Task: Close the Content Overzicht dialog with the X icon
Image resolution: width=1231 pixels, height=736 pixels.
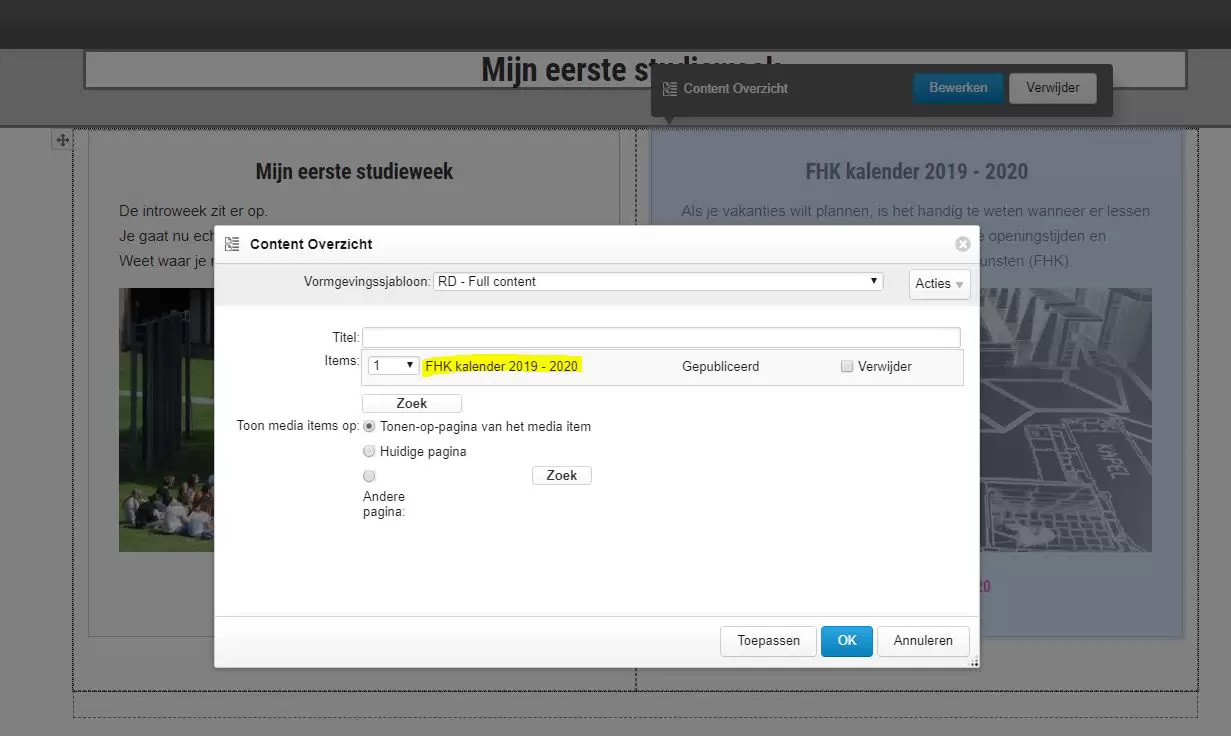Action: point(962,244)
